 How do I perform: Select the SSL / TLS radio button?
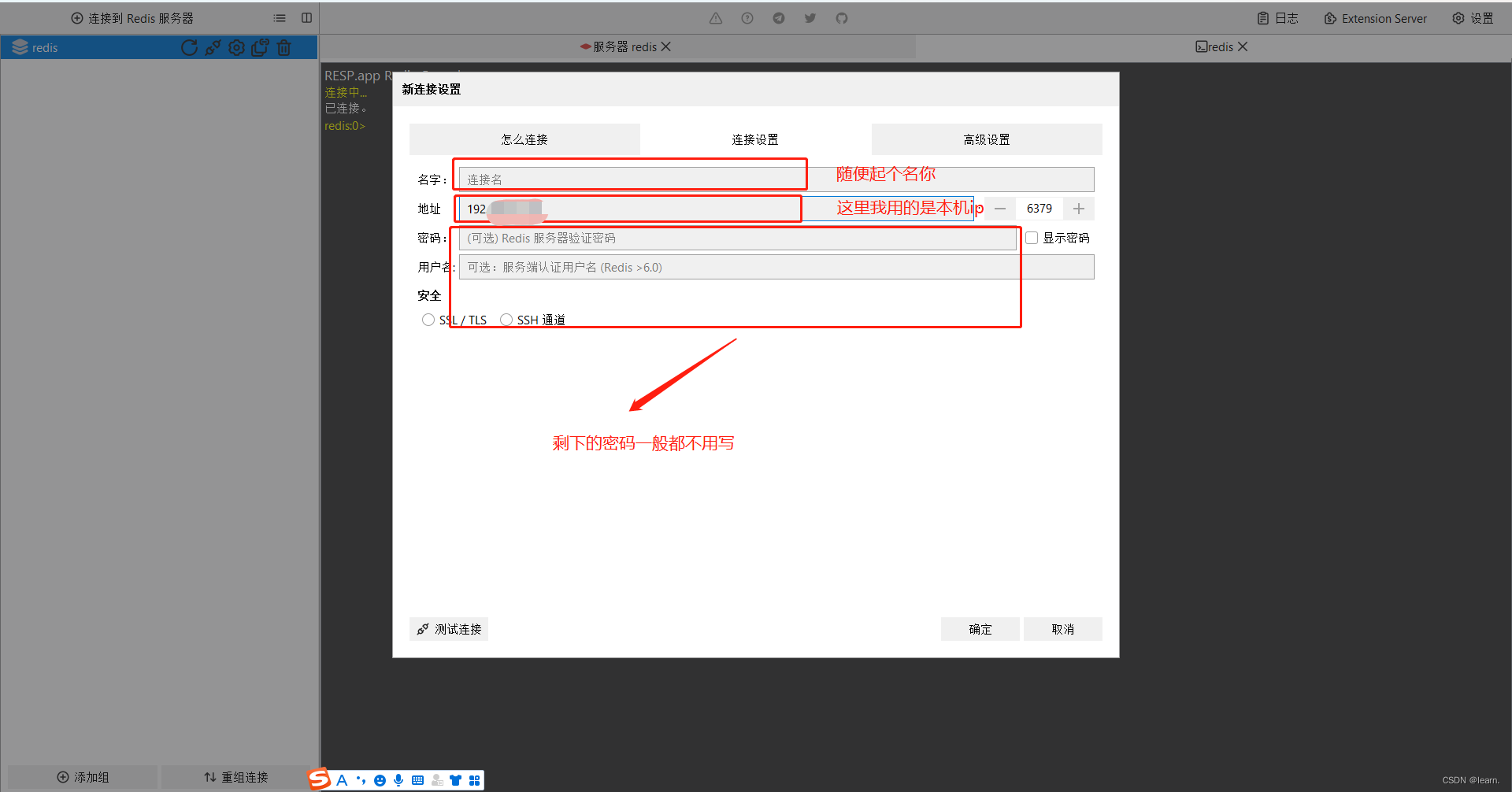(x=428, y=320)
